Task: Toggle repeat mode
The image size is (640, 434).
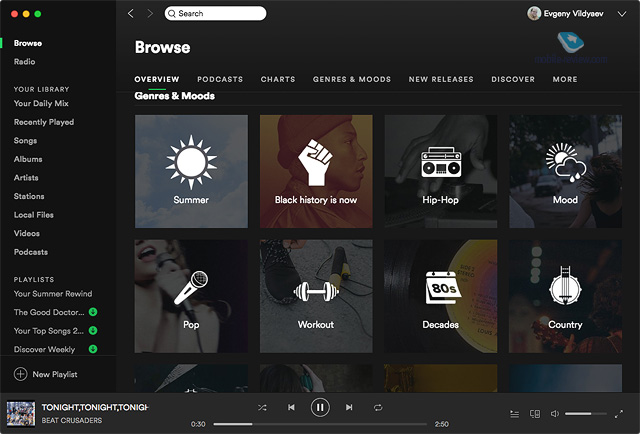Action: coord(378,407)
